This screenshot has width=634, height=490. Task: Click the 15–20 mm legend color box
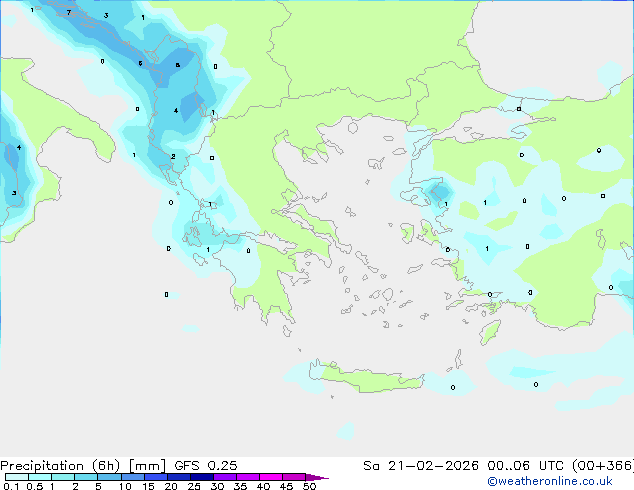tap(155, 477)
